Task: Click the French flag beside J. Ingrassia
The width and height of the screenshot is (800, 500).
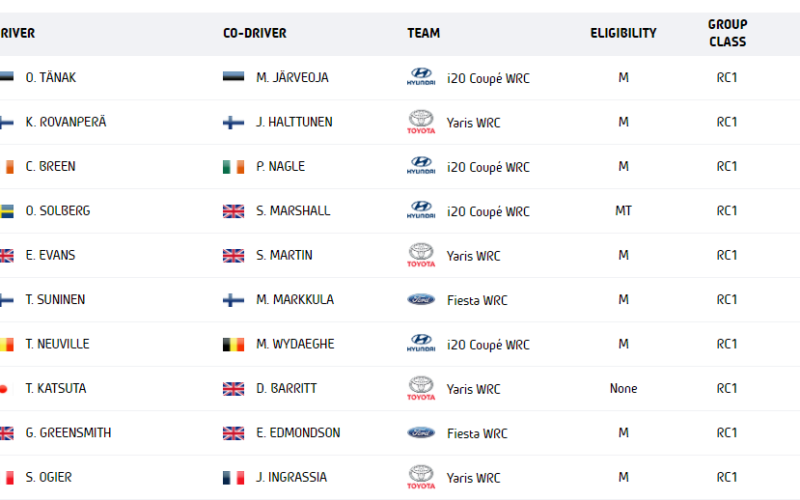Action: pyautogui.click(x=233, y=478)
